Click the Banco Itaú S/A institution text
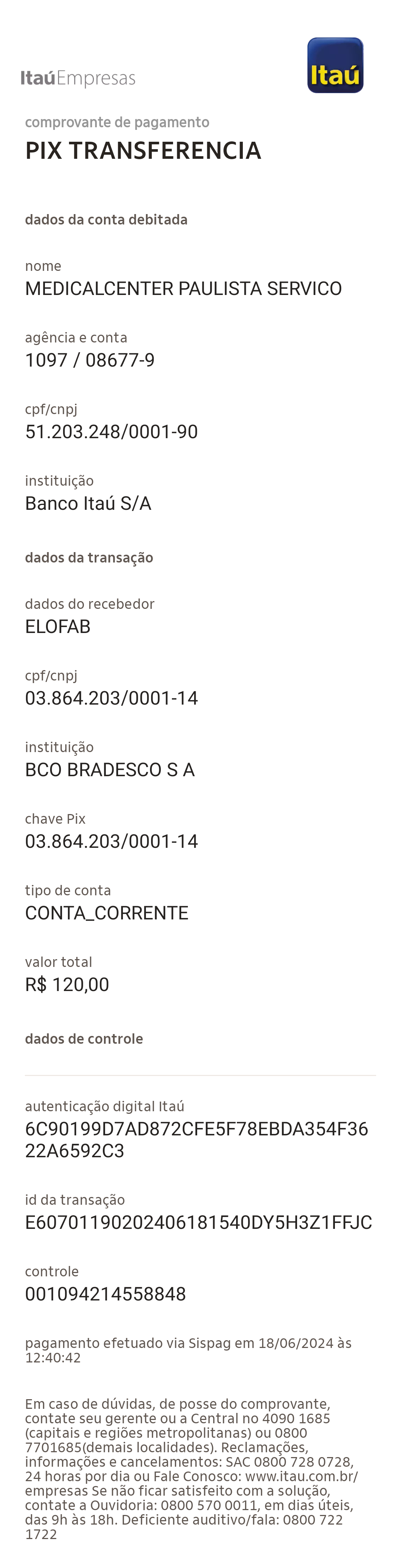The height and width of the screenshot is (1568, 401). pyautogui.click(x=88, y=503)
